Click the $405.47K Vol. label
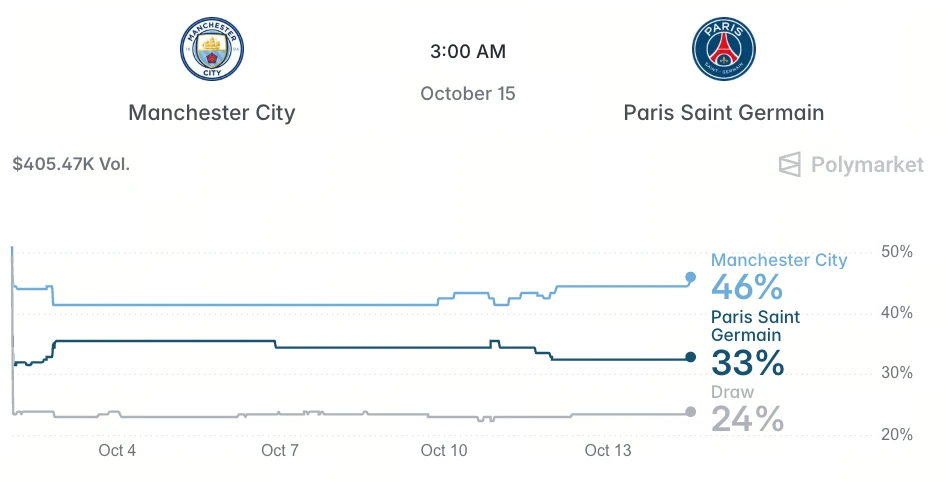Image resolution: width=946 pixels, height=482 pixels. [x=71, y=164]
